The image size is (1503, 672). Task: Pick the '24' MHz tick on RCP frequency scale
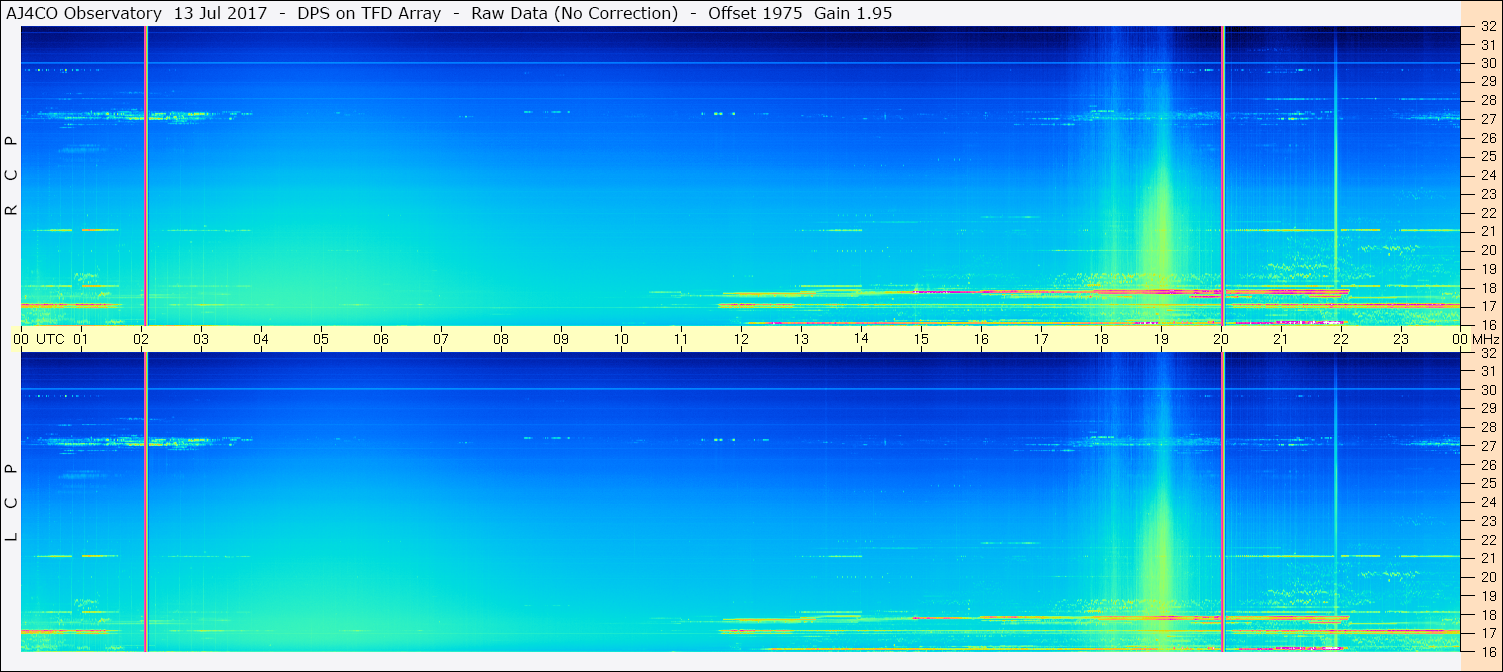[1488, 175]
